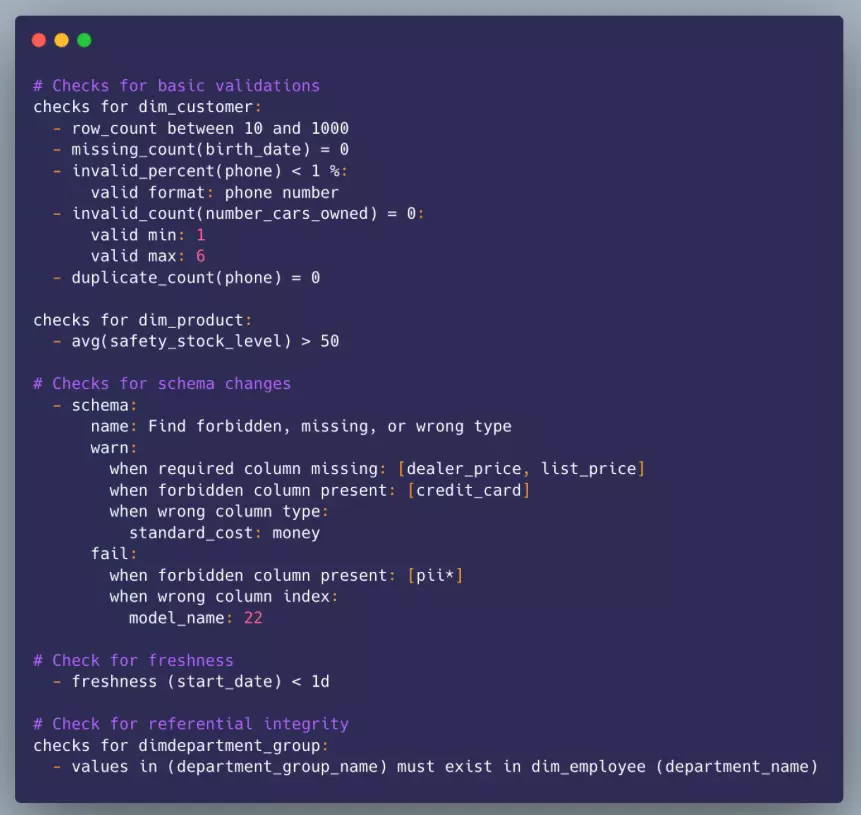Click the pink valid max value 6
Screen dimensions: 861x815
tap(200, 256)
